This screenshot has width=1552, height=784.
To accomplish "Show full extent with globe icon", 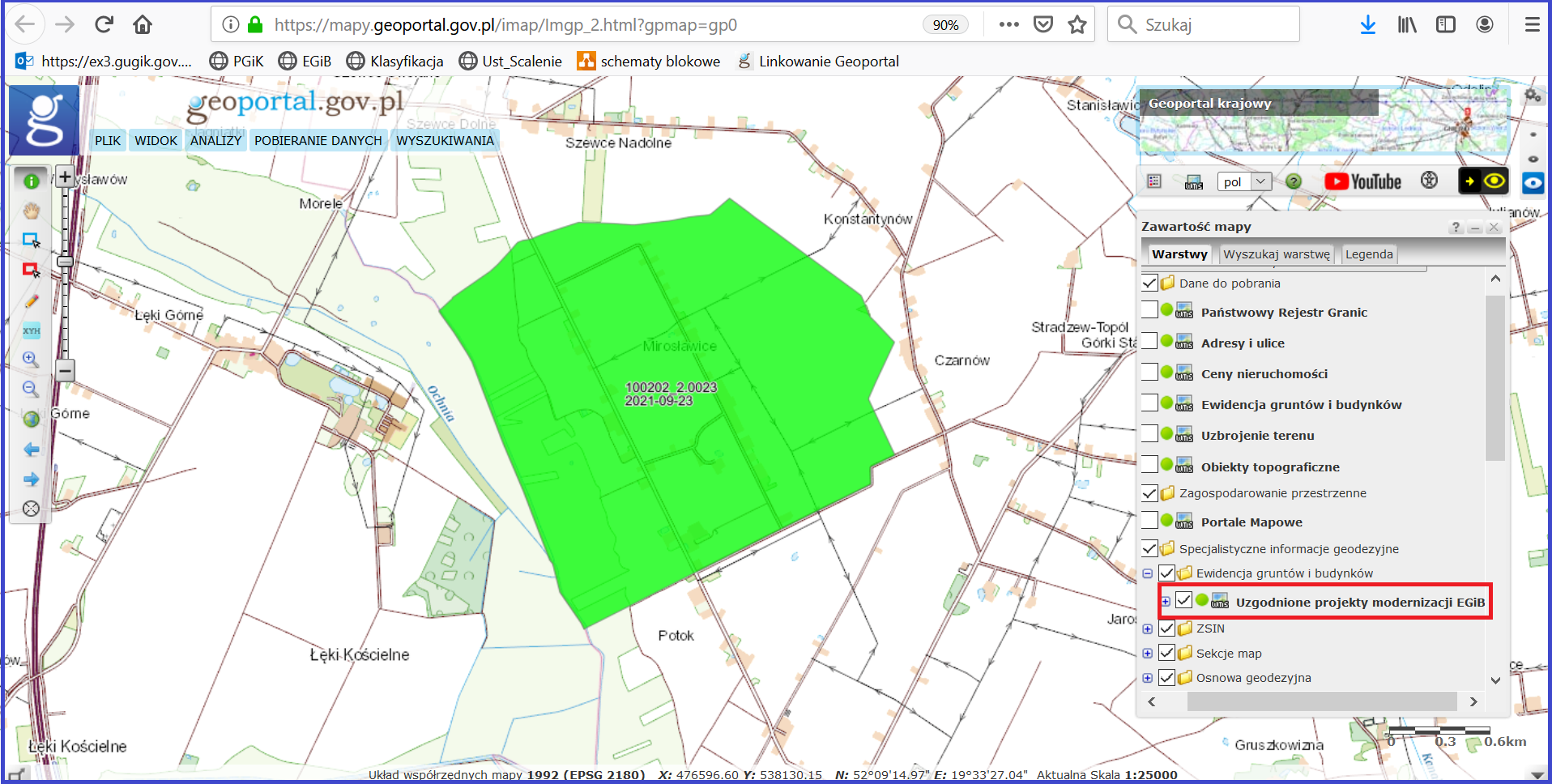I will coord(31,419).
